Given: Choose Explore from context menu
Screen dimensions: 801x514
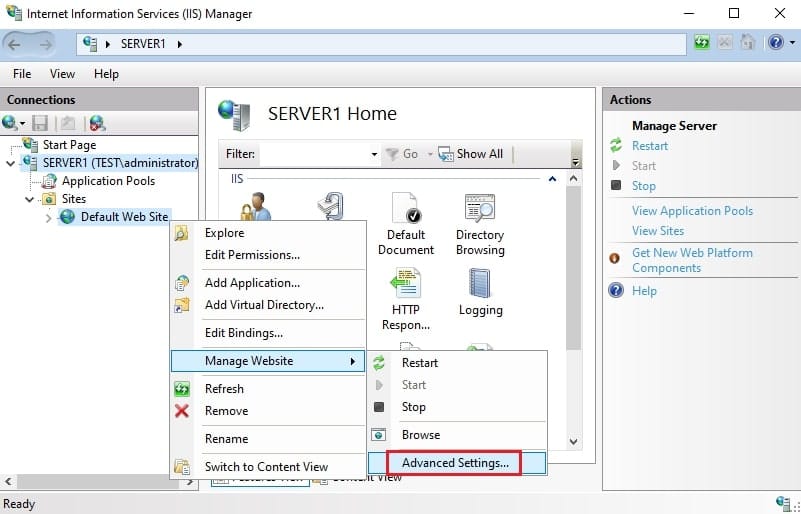Looking at the screenshot, I should point(268,233).
